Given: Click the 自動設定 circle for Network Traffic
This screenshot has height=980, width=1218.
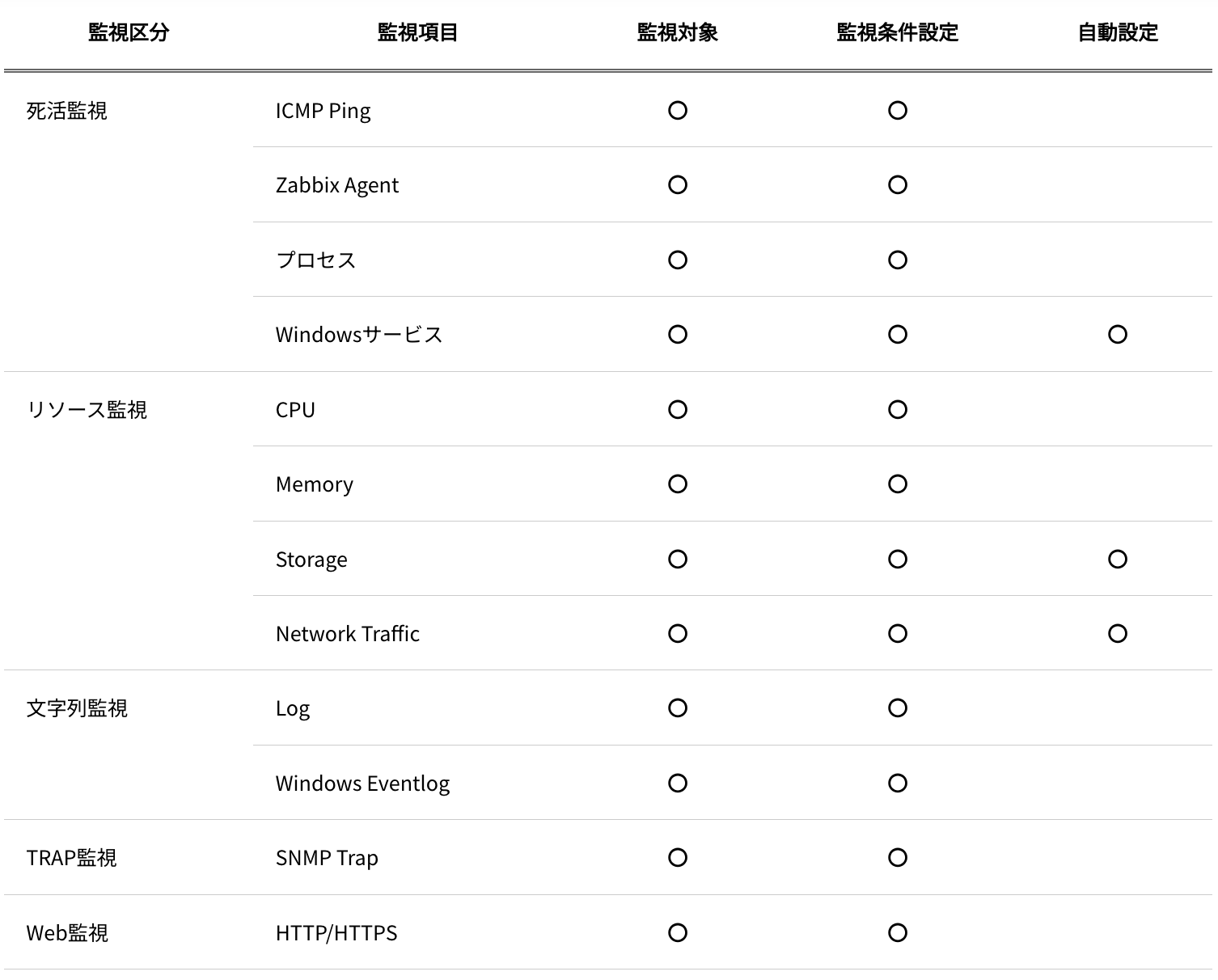Looking at the screenshot, I should [x=1118, y=634].
